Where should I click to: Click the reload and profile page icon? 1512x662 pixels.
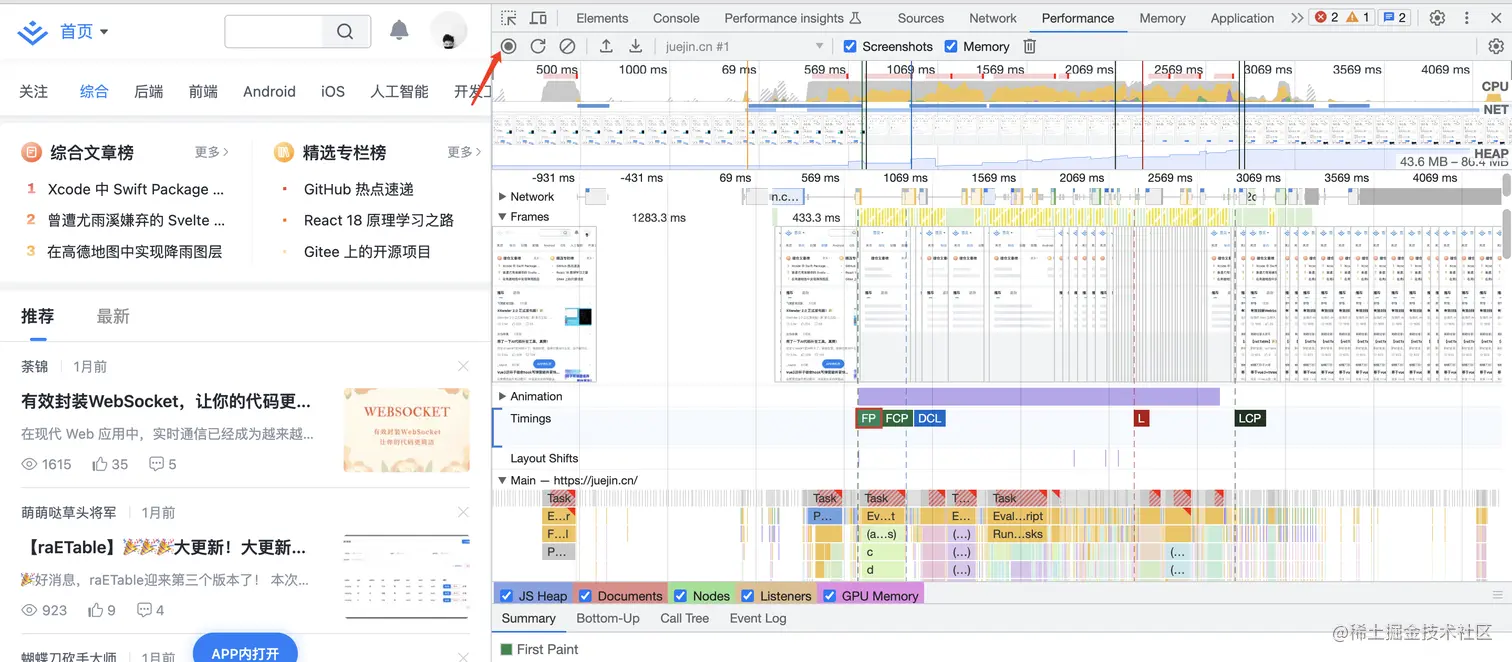click(538, 46)
